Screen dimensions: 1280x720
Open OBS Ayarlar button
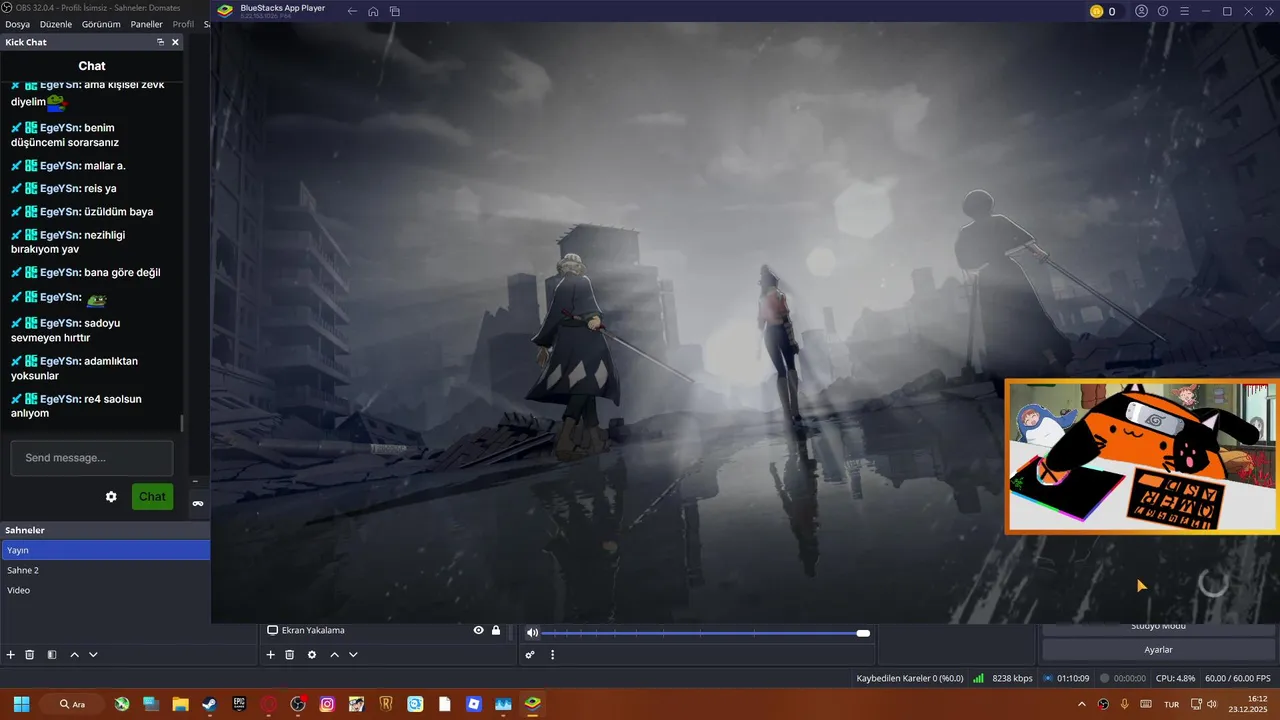tap(1158, 650)
